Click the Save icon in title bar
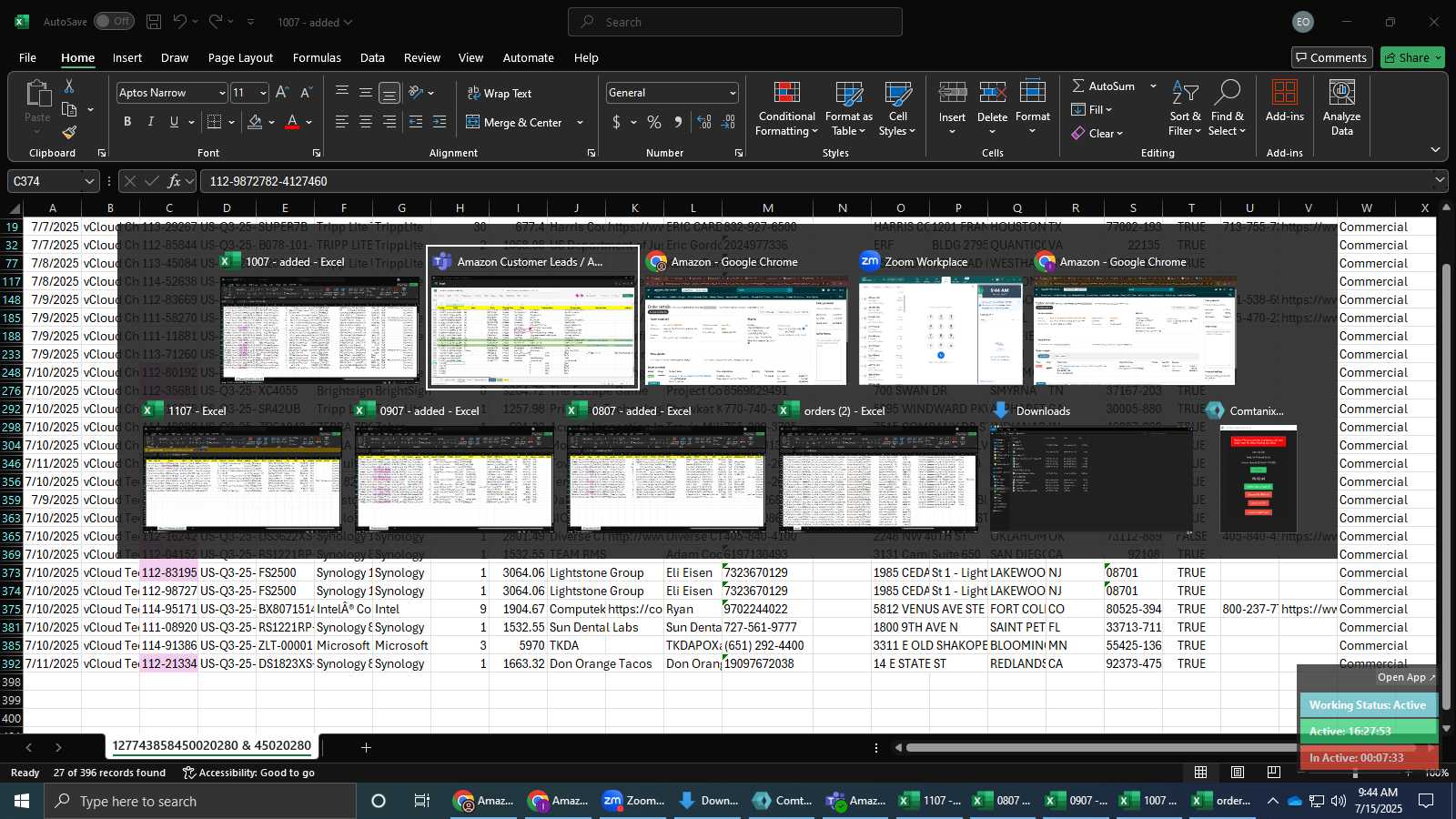The image size is (1456, 819). (154, 21)
